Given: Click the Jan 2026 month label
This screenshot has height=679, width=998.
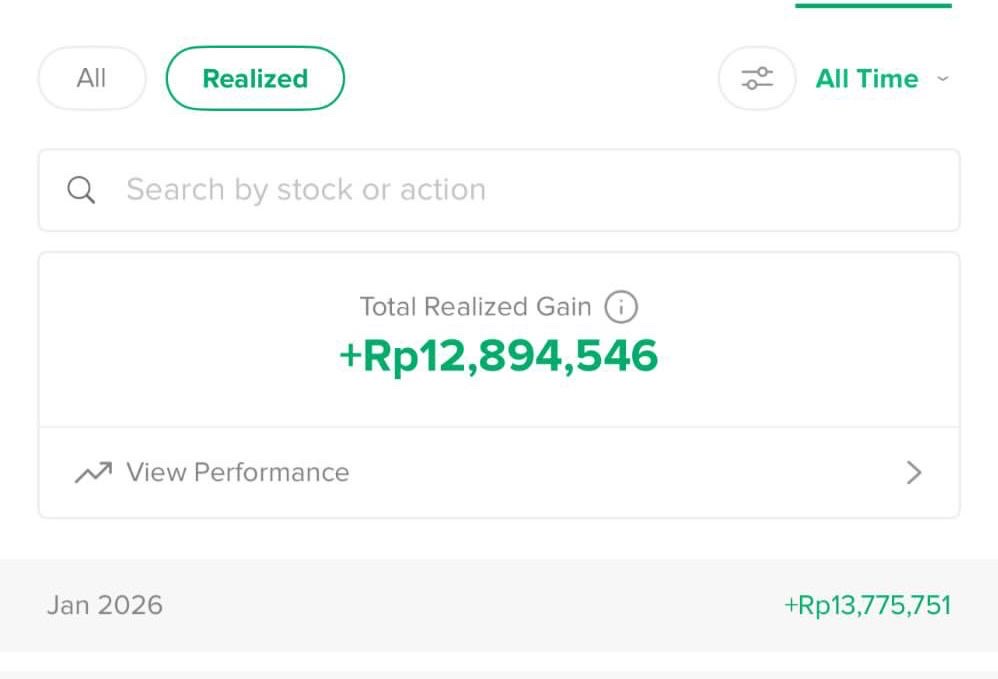Looking at the screenshot, I should pos(104,605).
